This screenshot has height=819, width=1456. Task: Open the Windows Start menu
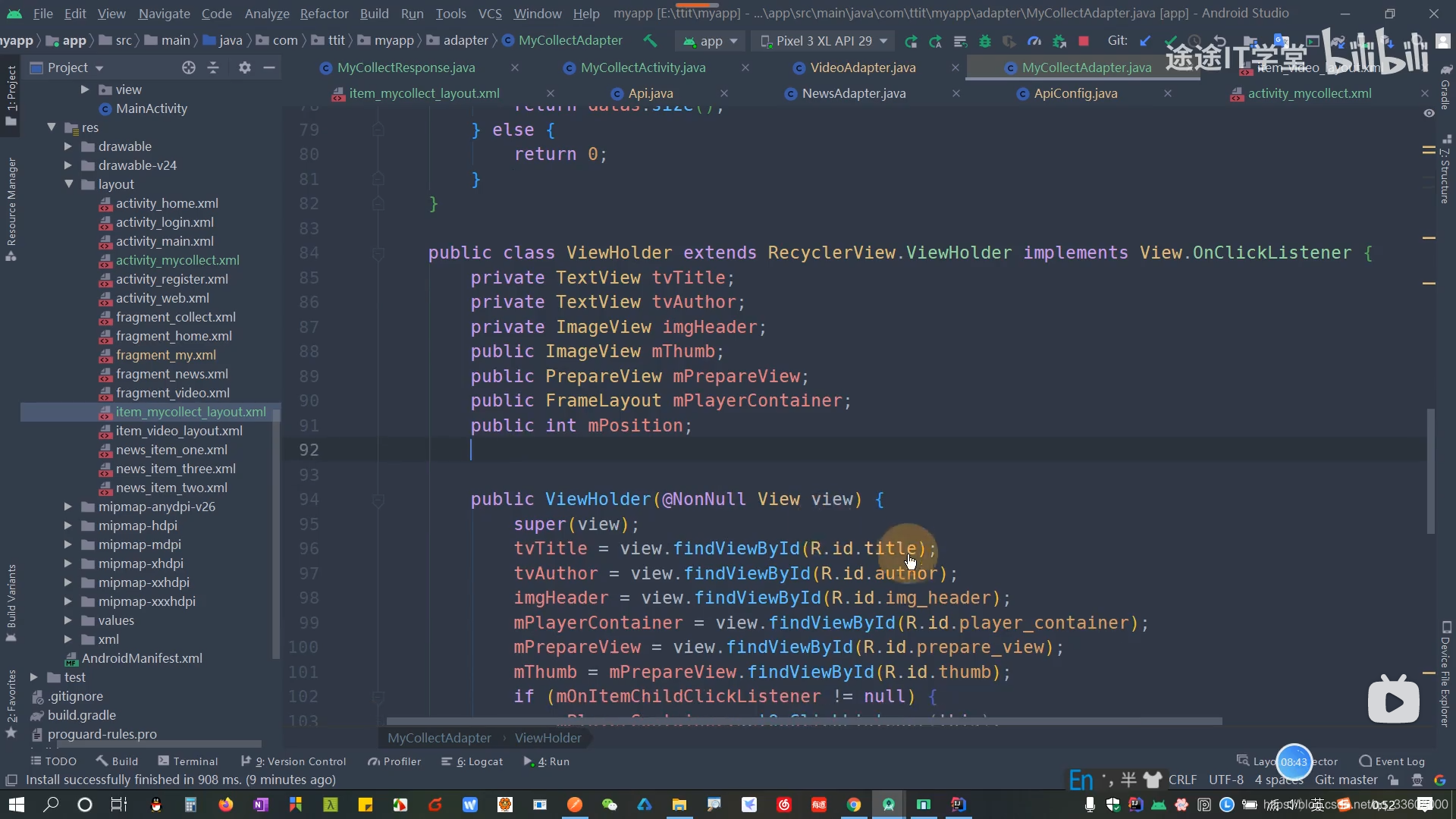[16, 805]
